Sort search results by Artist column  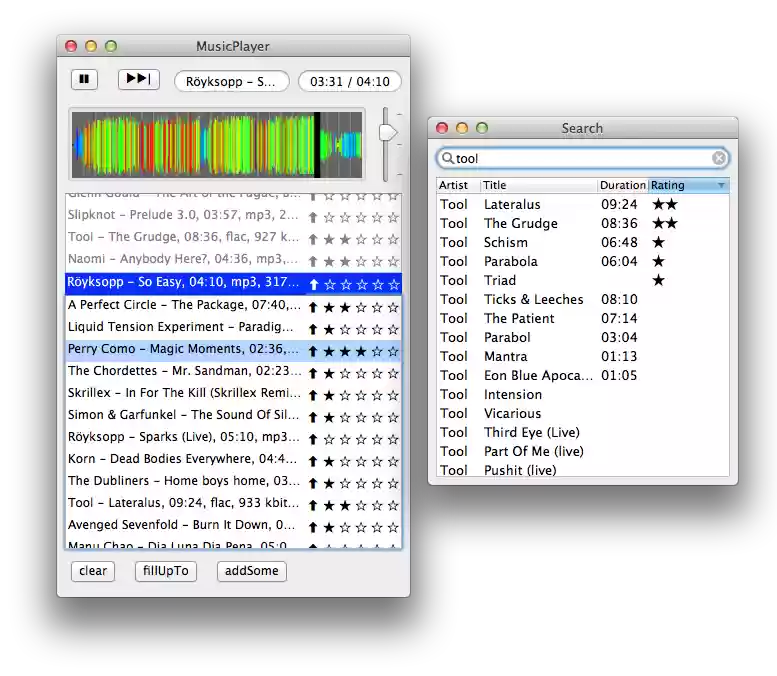[458, 185]
